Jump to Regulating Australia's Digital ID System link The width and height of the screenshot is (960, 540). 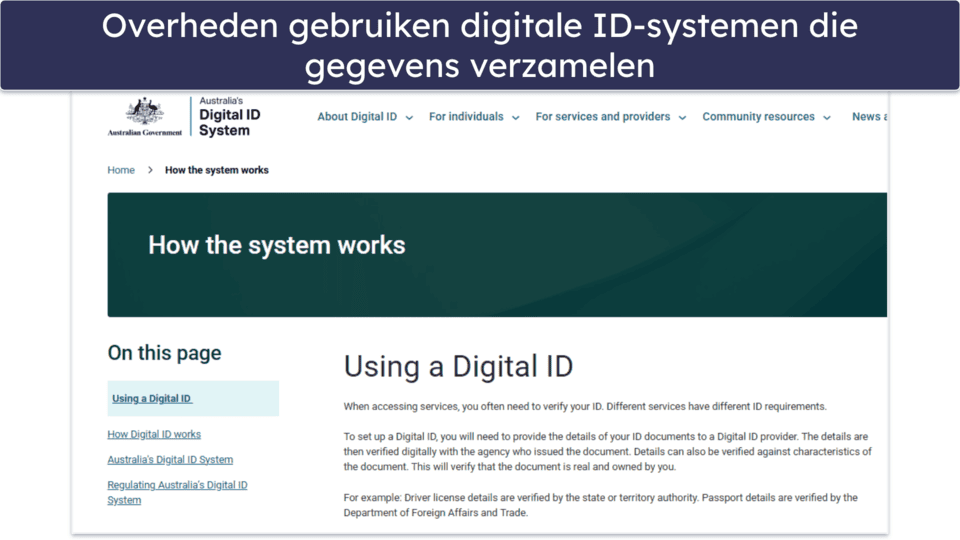pyautogui.click(x=178, y=492)
